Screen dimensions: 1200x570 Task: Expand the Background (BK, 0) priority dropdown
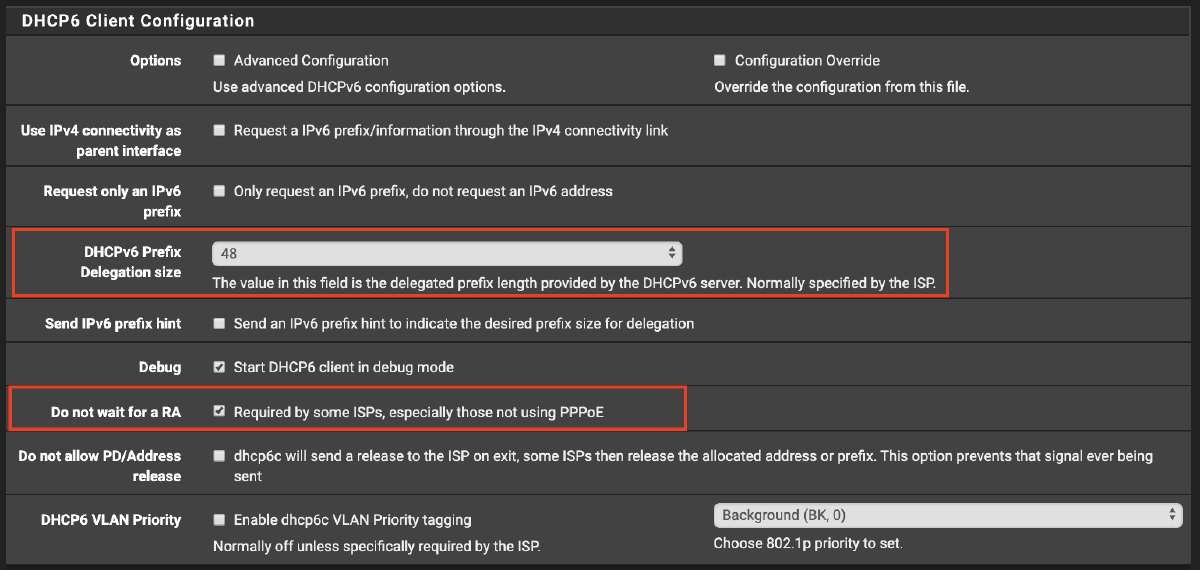coord(947,515)
